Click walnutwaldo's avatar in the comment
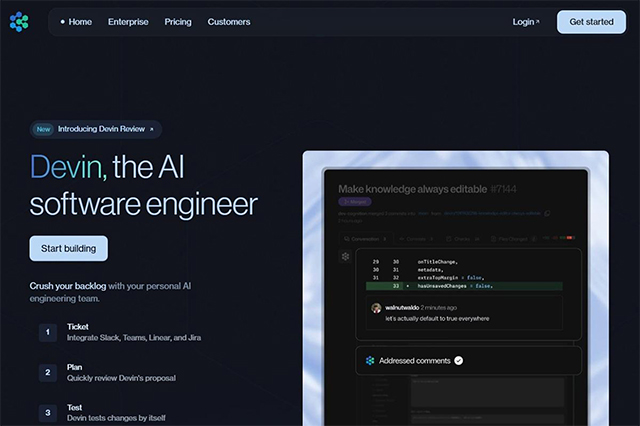Screen dimensions: 640x426 pyautogui.click(x=376, y=308)
